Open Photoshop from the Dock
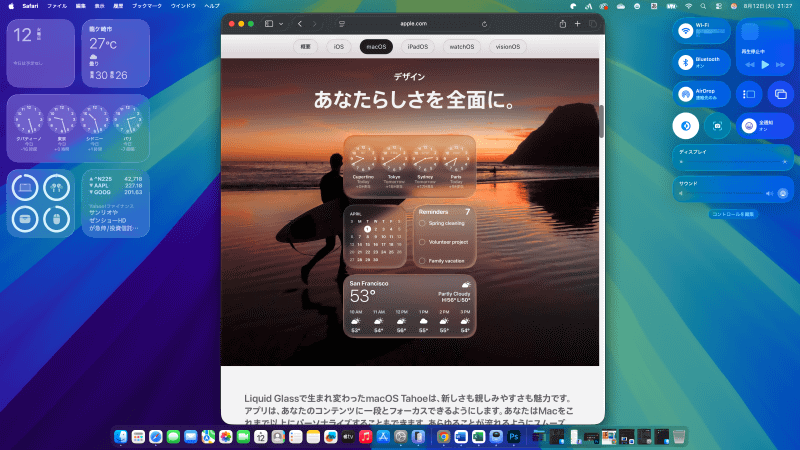Image resolution: width=800 pixels, height=450 pixels. [514, 437]
